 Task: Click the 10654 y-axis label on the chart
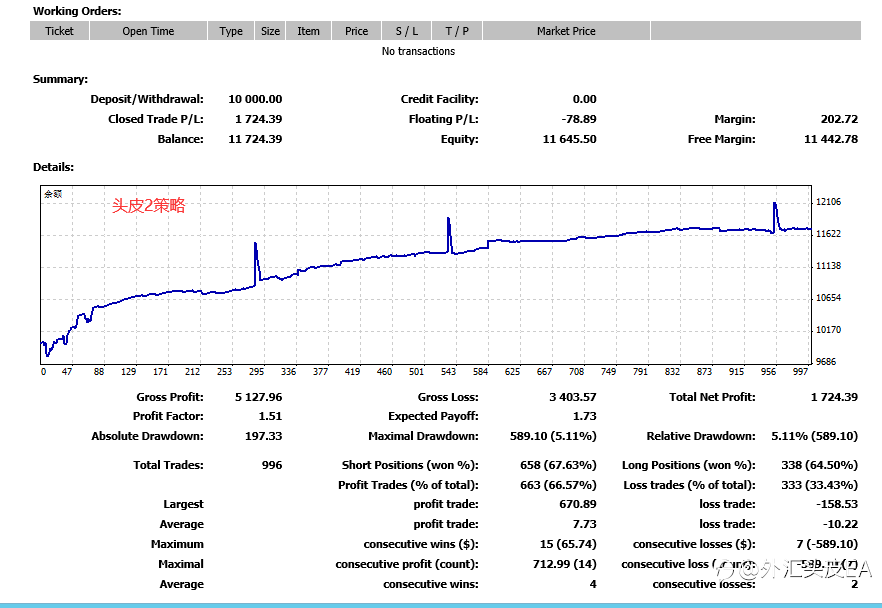click(829, 298)
